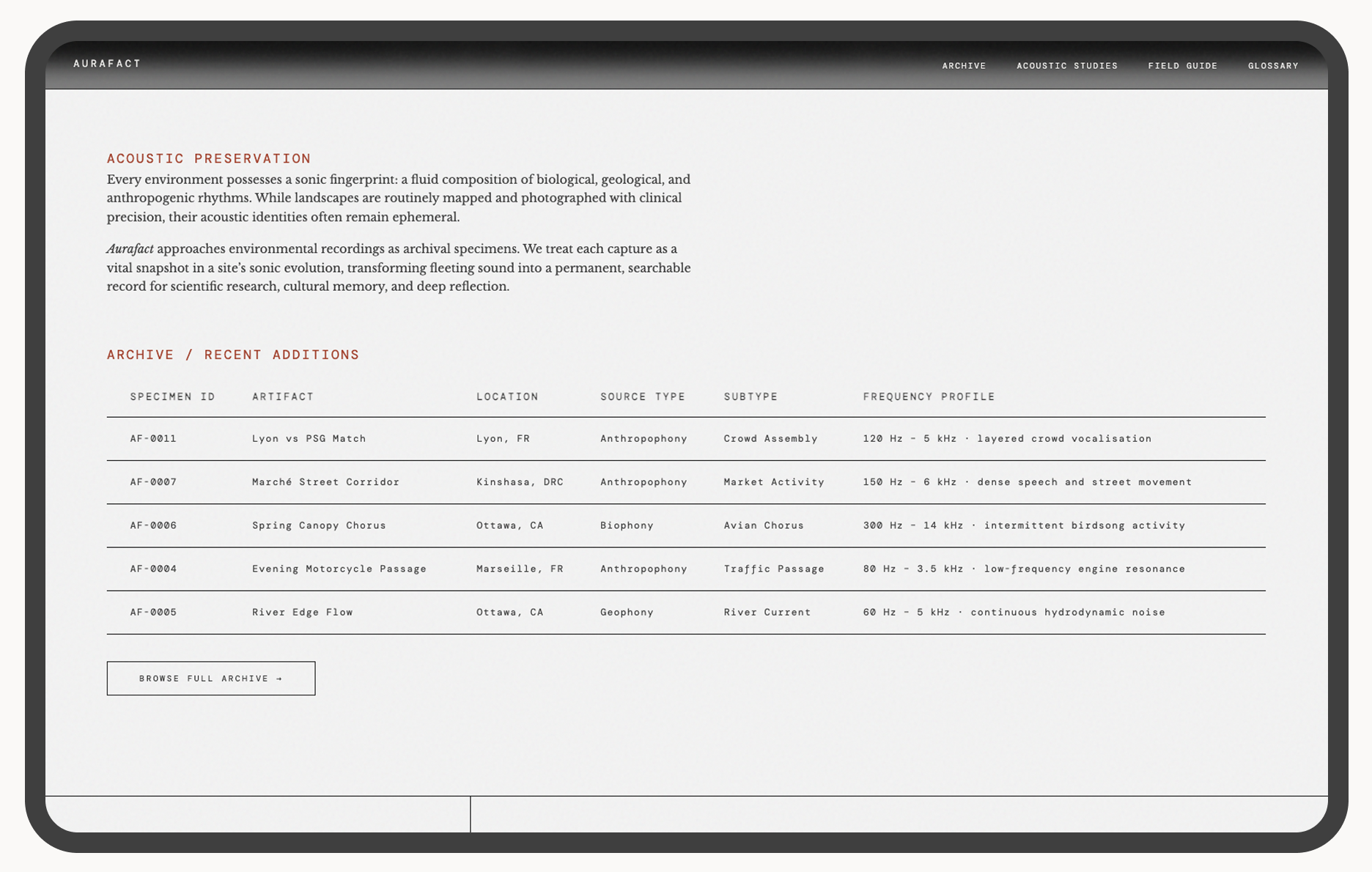Click the LOCATION column header
The image size is (1372, 872).
pyautogui.click(x=507, y=396)
